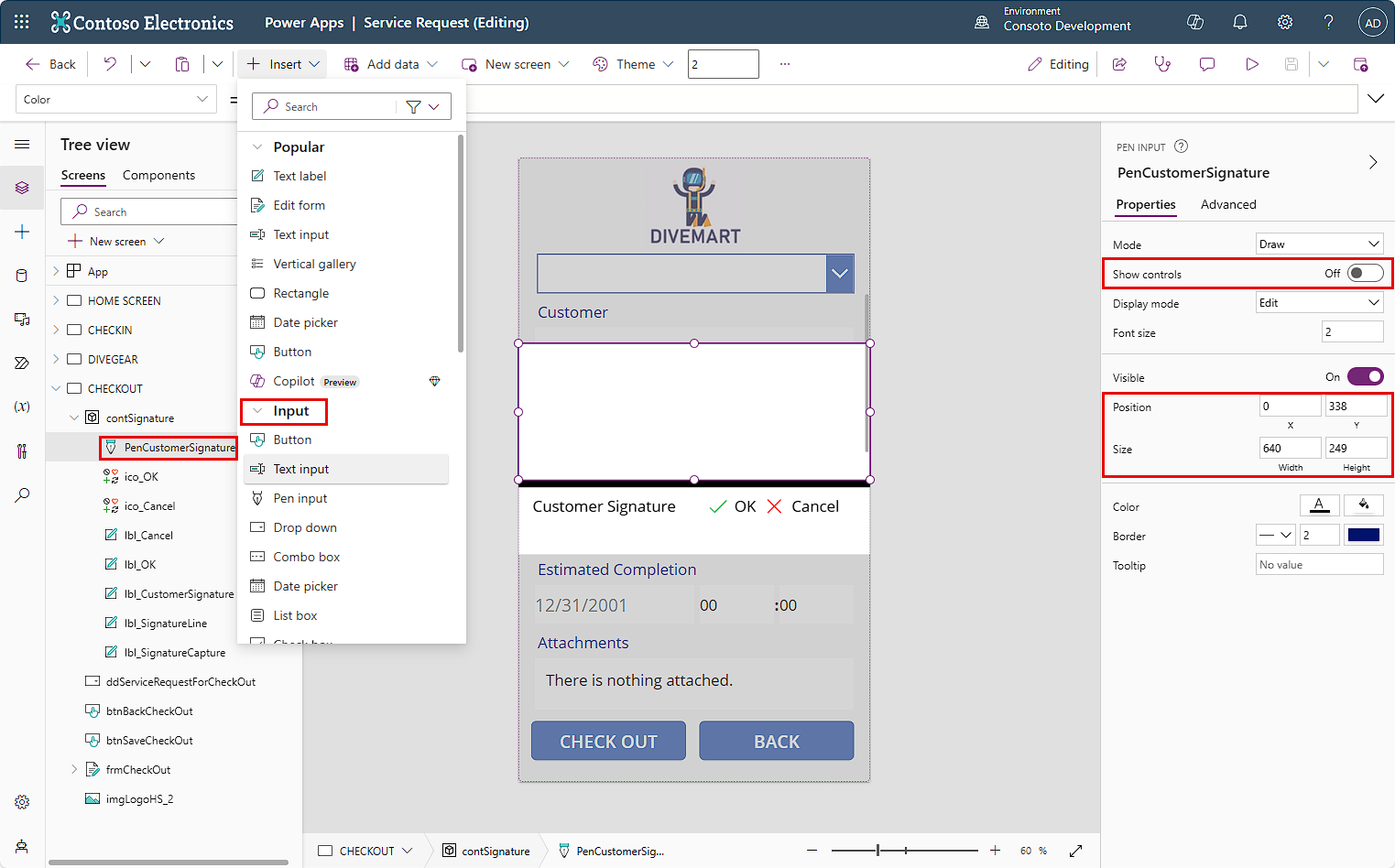Open the Comments speech bubble icon

pyautogui.click(x=1207, y=64)
